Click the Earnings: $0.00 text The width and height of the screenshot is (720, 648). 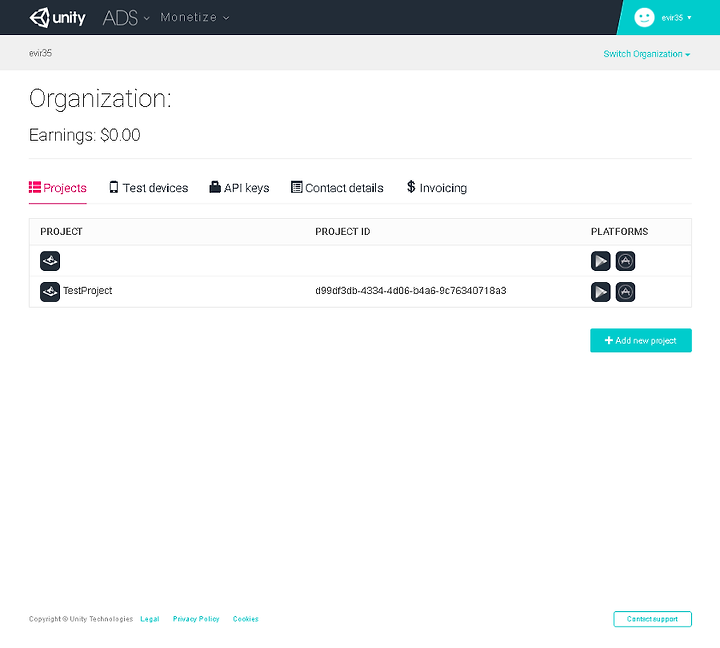click(x=84, y=135)
